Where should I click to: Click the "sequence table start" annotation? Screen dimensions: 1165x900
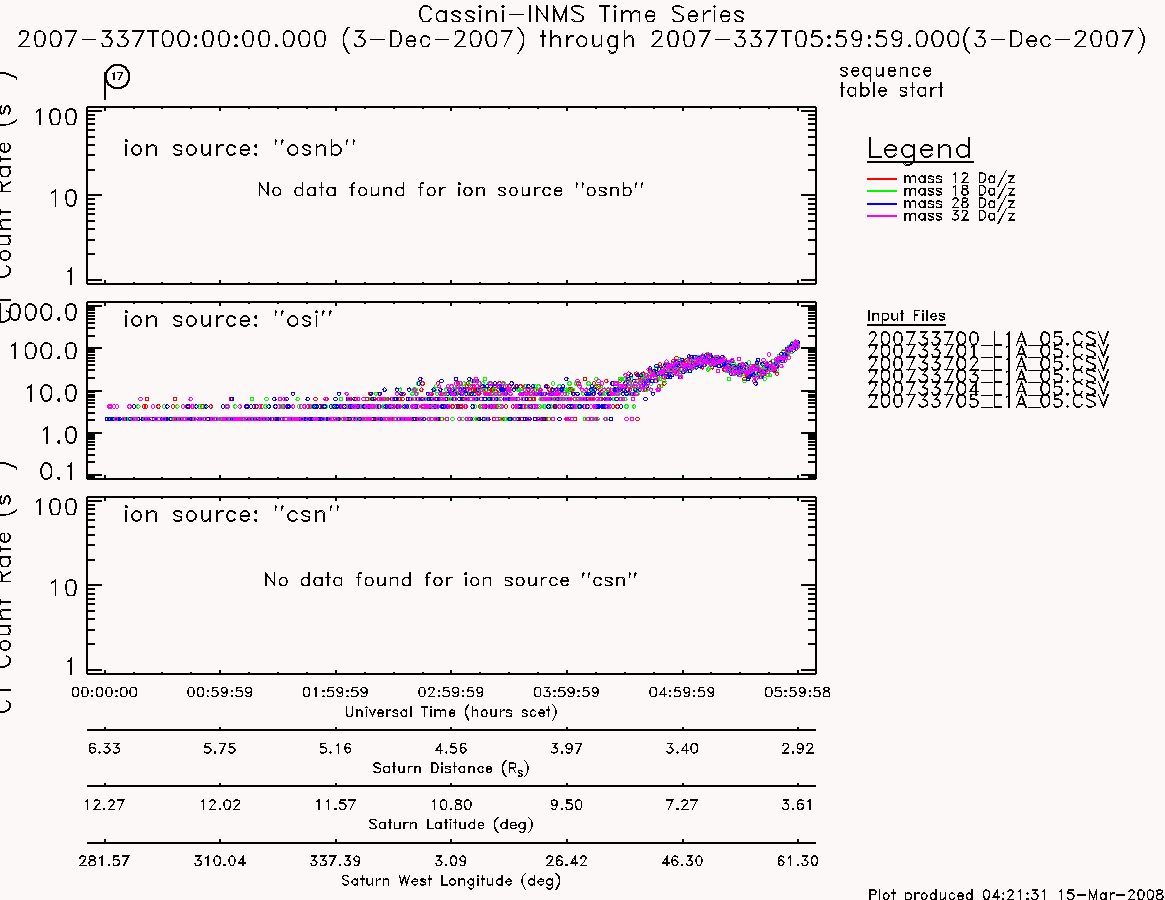click(x=891, y=80)
